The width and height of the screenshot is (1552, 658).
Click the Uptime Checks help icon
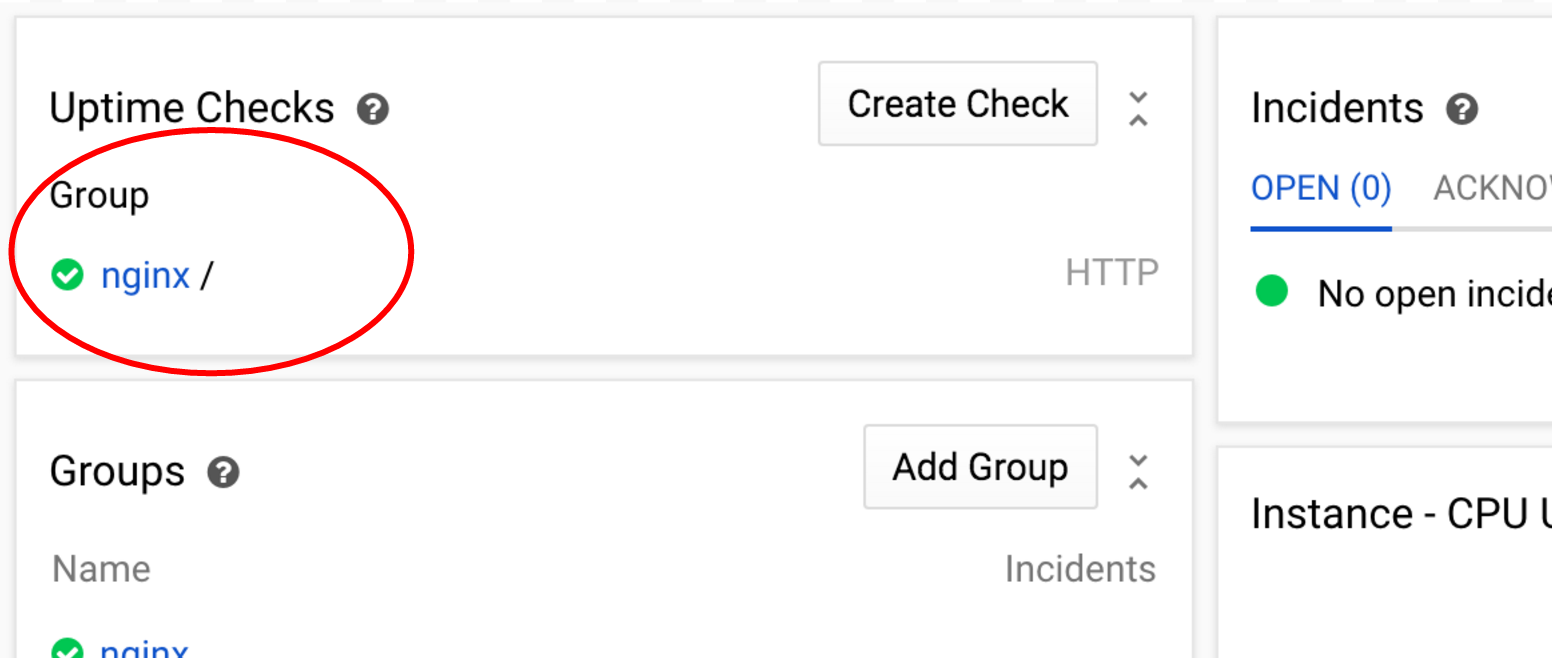[373, 108]
